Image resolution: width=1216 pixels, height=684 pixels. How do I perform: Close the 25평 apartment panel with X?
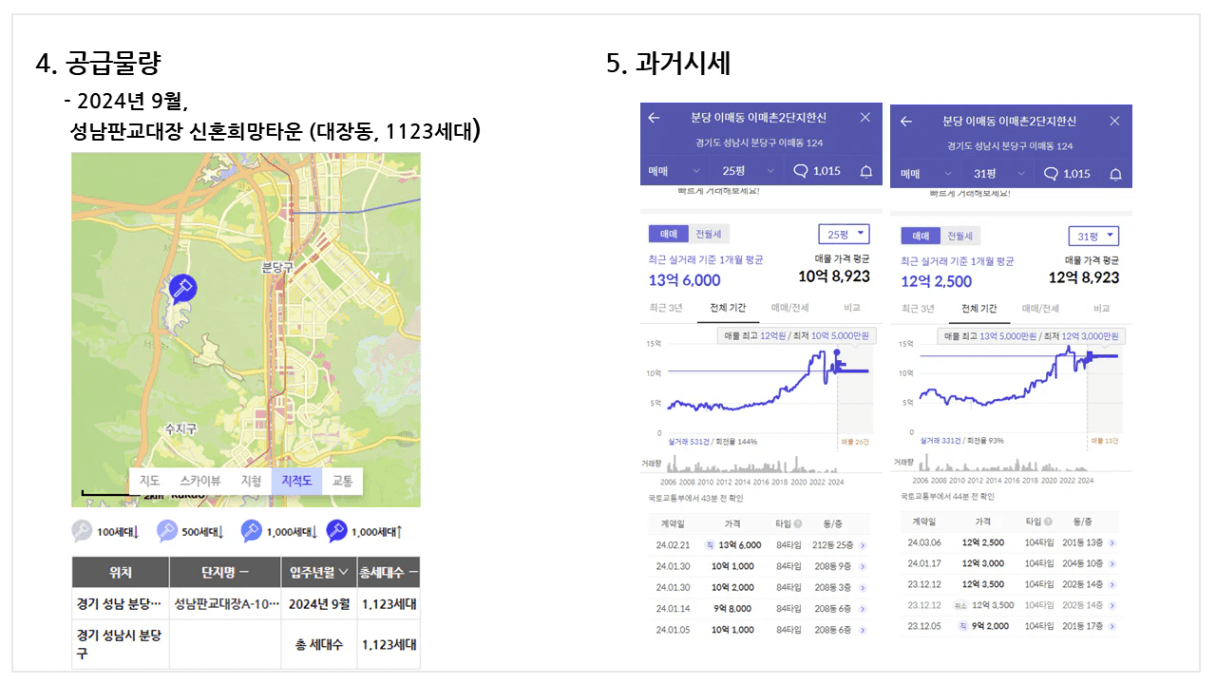[x=865, y=118]
